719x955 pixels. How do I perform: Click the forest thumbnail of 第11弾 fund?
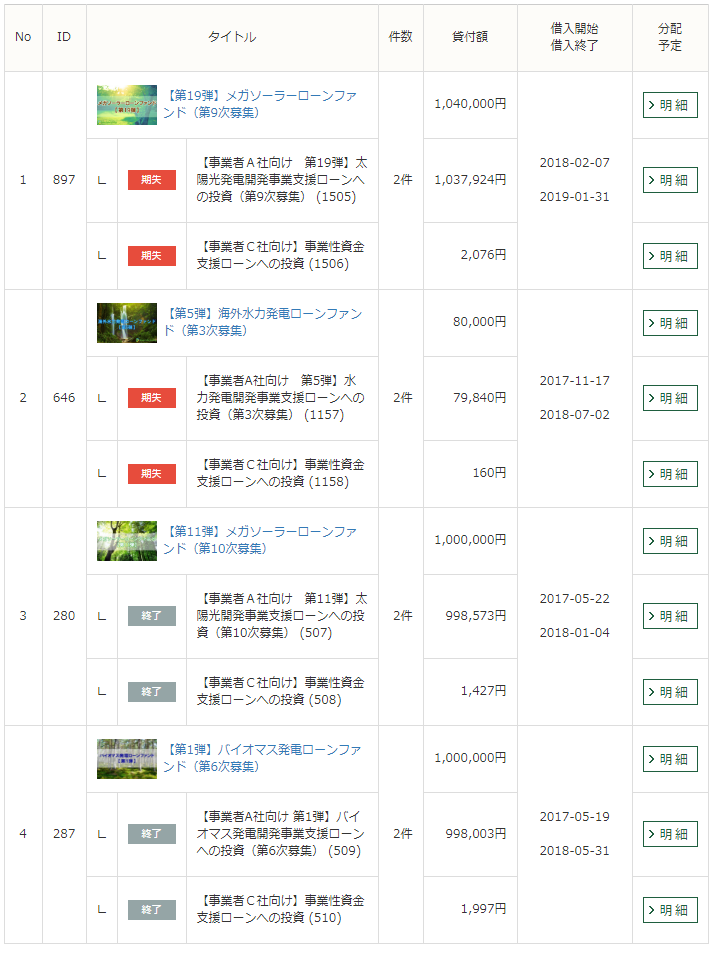pos(127,541)
